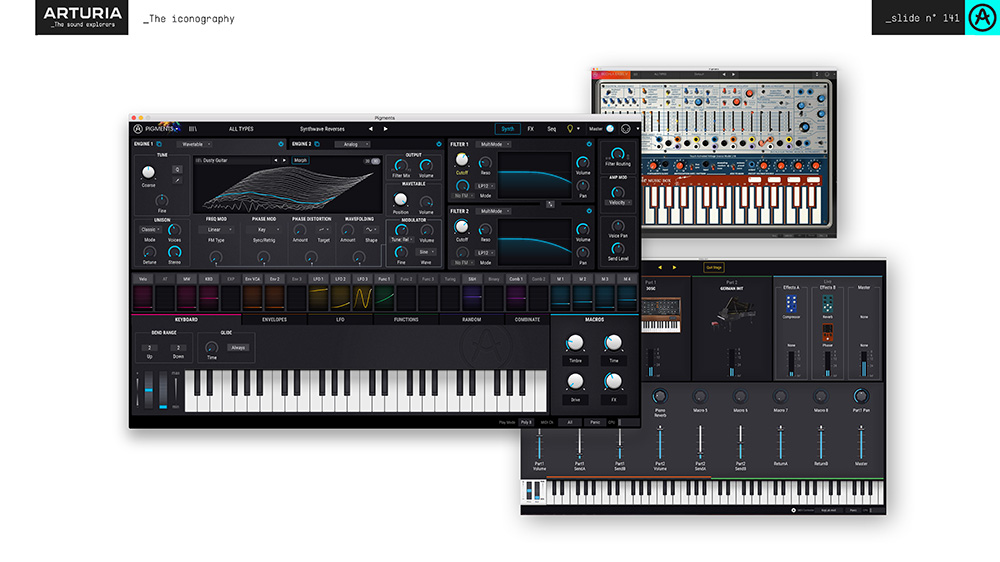1000x562 pixels.
Task: Click the Poly 8 play mode button
Action: pyautogui.click(x=526, y=422)
